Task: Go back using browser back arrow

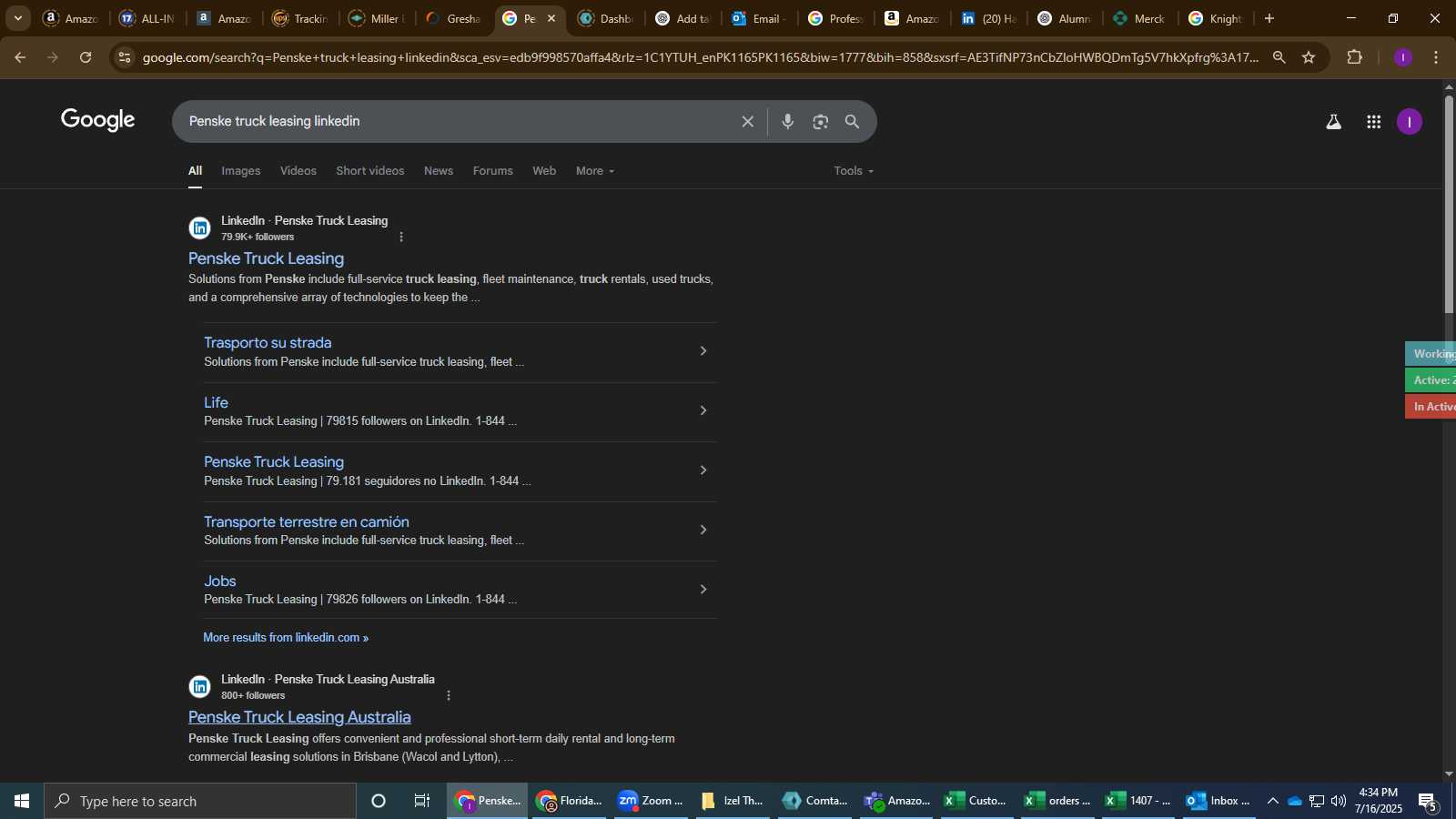Action: [19, 57]
